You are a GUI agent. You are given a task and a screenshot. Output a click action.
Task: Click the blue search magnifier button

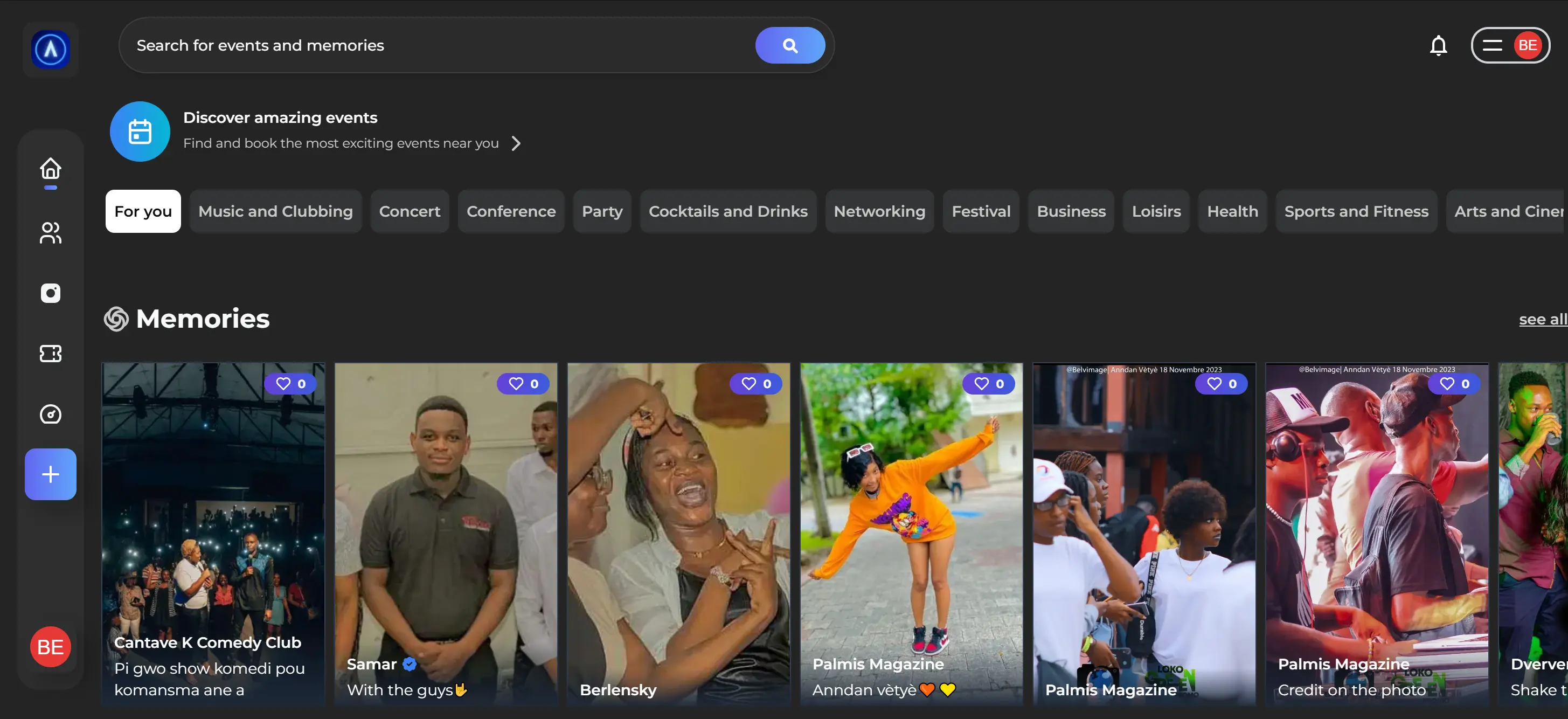click(789, 45)
